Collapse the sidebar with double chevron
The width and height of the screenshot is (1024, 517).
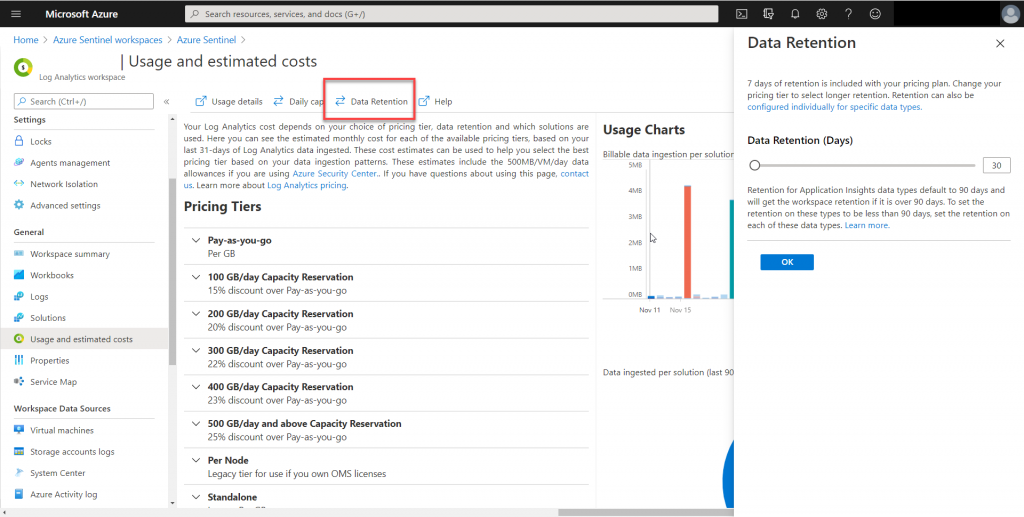coord(167,101)
